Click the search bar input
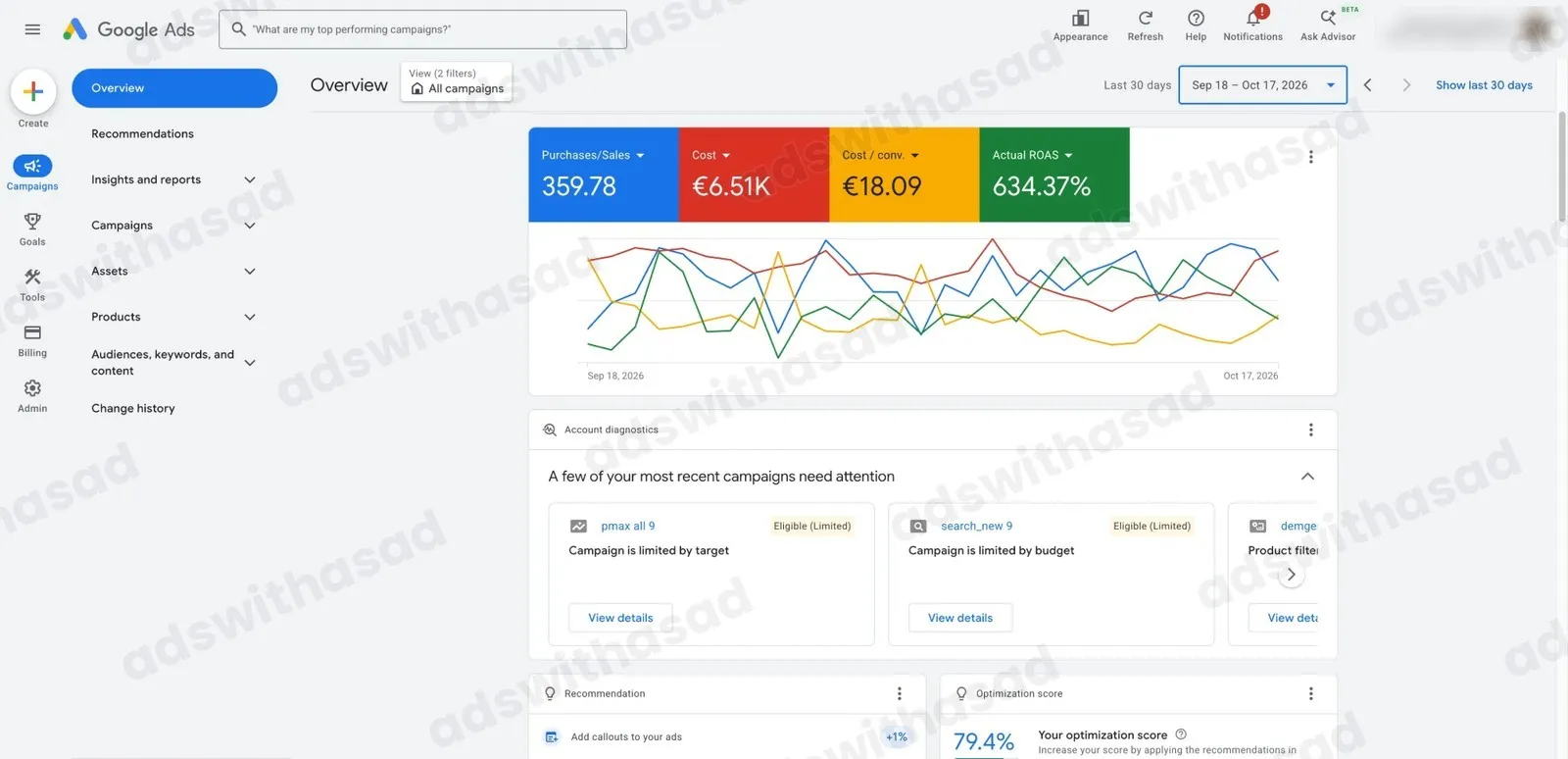The width and height of the screenshot is (1568, 759). [x=422, y=29]
